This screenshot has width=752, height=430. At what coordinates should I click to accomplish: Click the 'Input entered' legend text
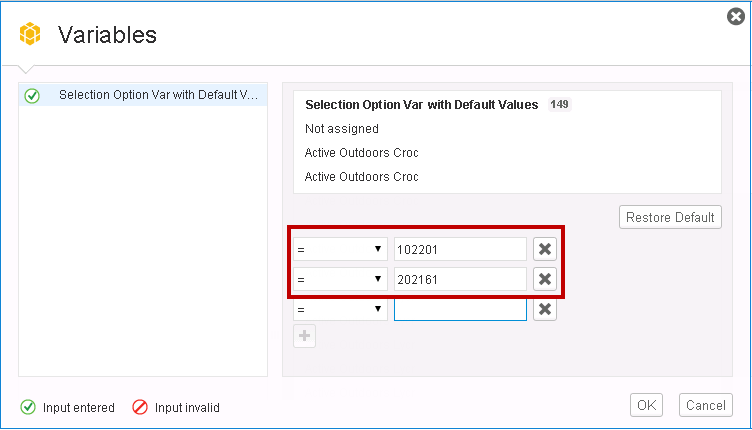click(x=79, y=407)
